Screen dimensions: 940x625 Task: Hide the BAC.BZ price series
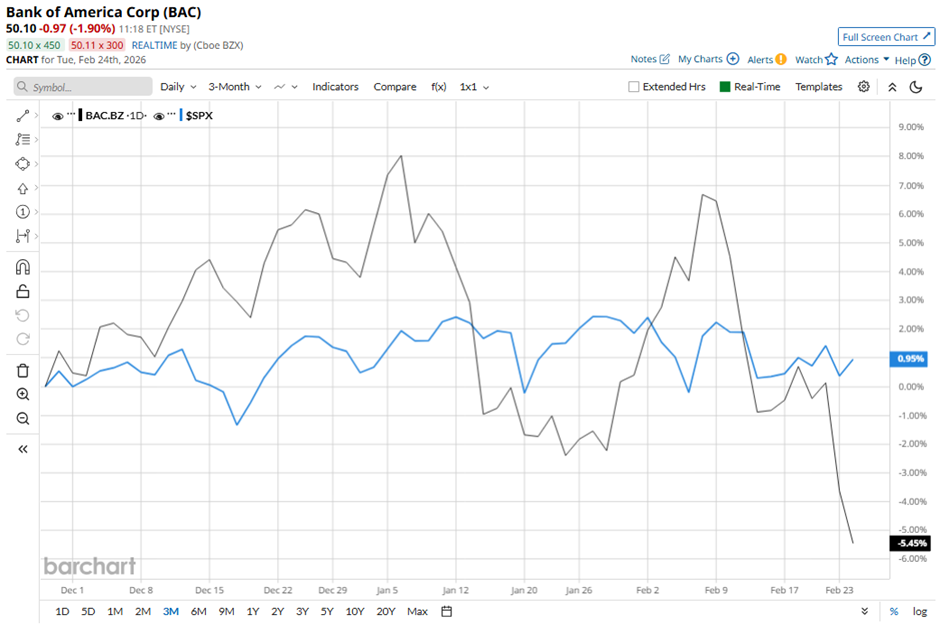(58, 115)
